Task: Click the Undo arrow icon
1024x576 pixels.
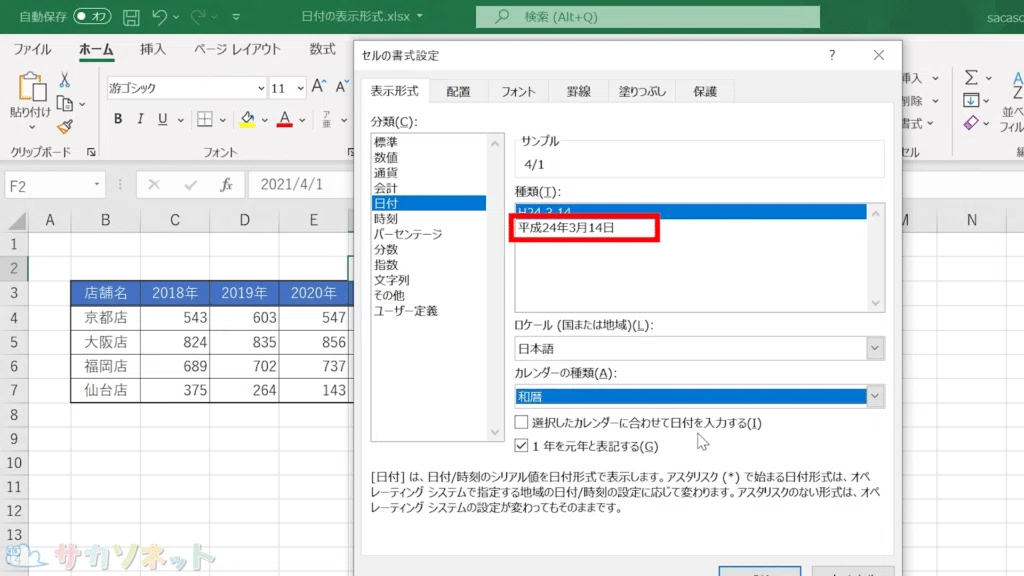Action: (x=159, y=17)
